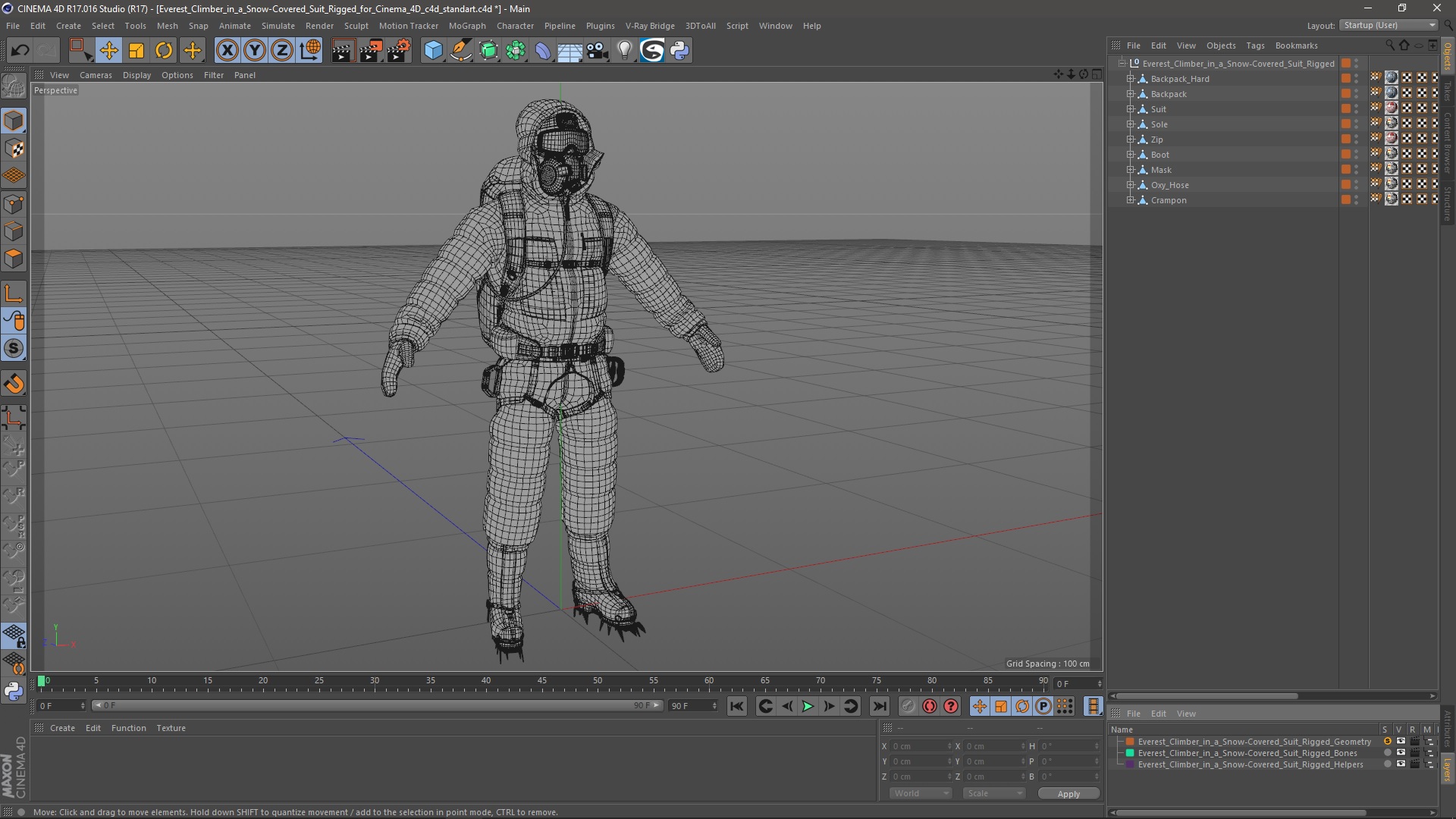Screen dimensions: 1456x819
Task: Open the MoGraph menu
Action: point(467,26)
